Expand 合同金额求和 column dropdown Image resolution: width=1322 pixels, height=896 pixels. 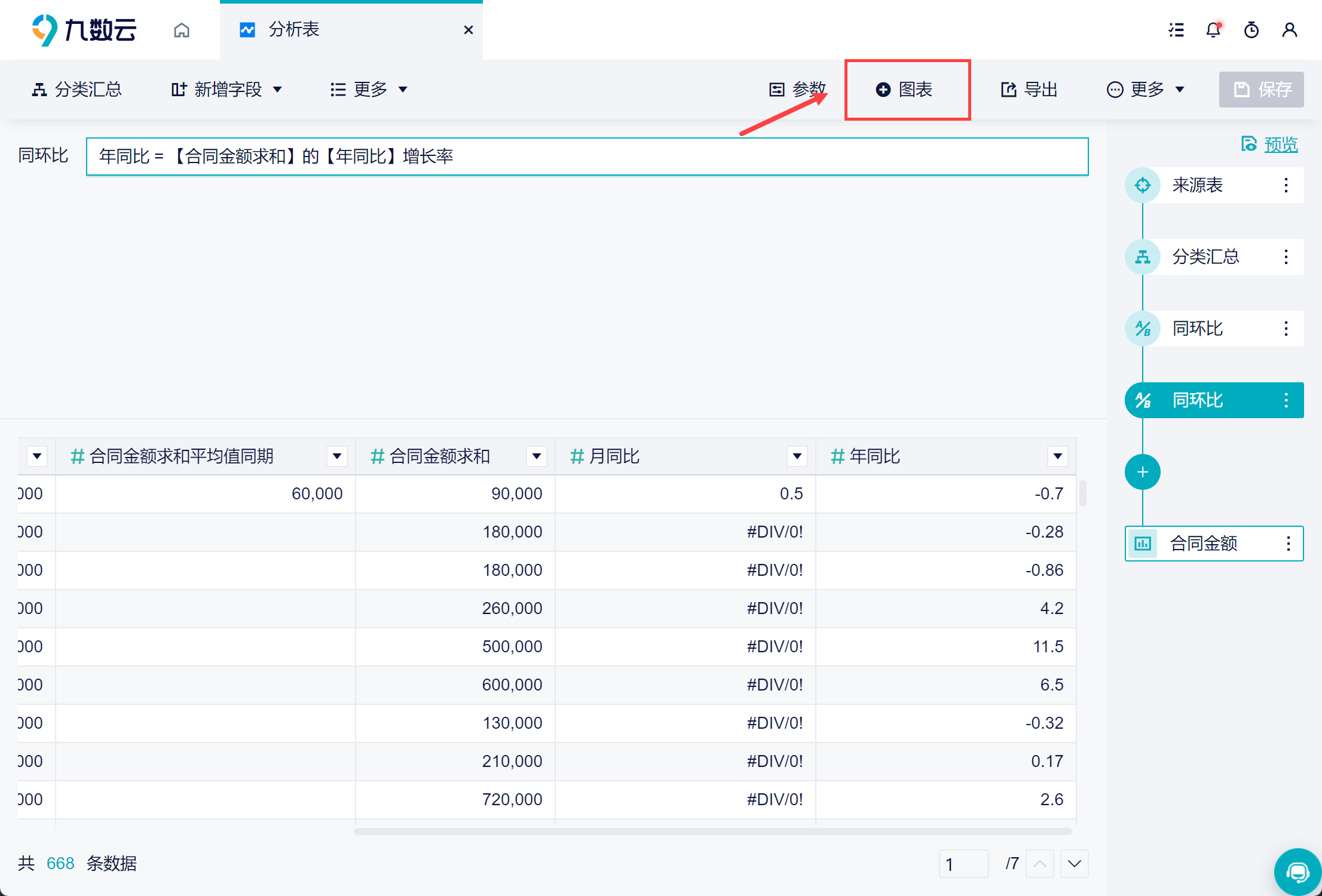pos(536,456)
